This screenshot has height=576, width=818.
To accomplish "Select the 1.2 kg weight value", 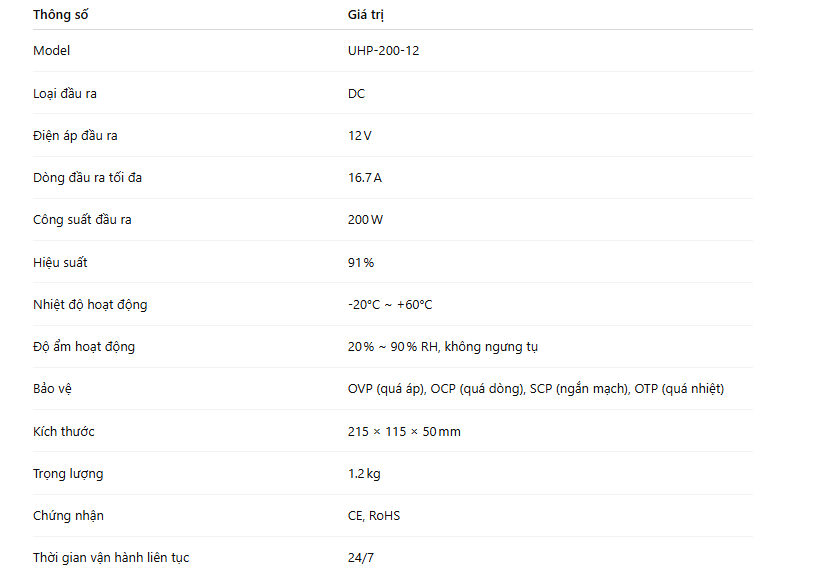I will (364, 473).
